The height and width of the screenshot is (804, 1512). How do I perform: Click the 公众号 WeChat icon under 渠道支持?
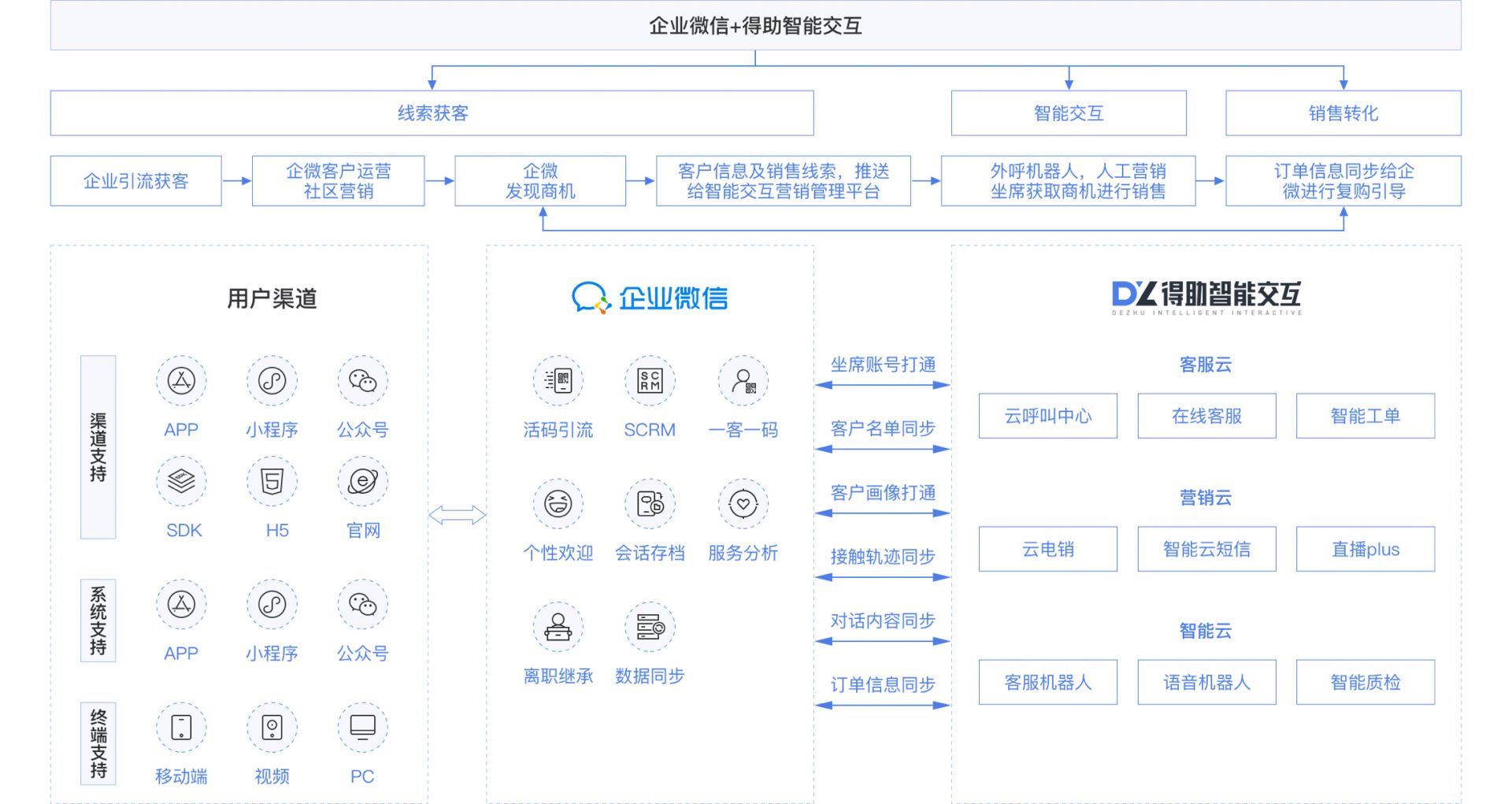point(362,381)
